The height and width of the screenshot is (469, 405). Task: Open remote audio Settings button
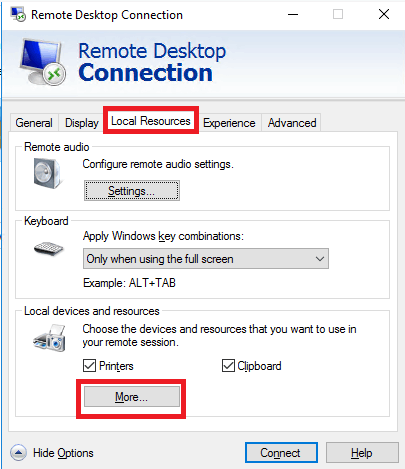point(132,191)
